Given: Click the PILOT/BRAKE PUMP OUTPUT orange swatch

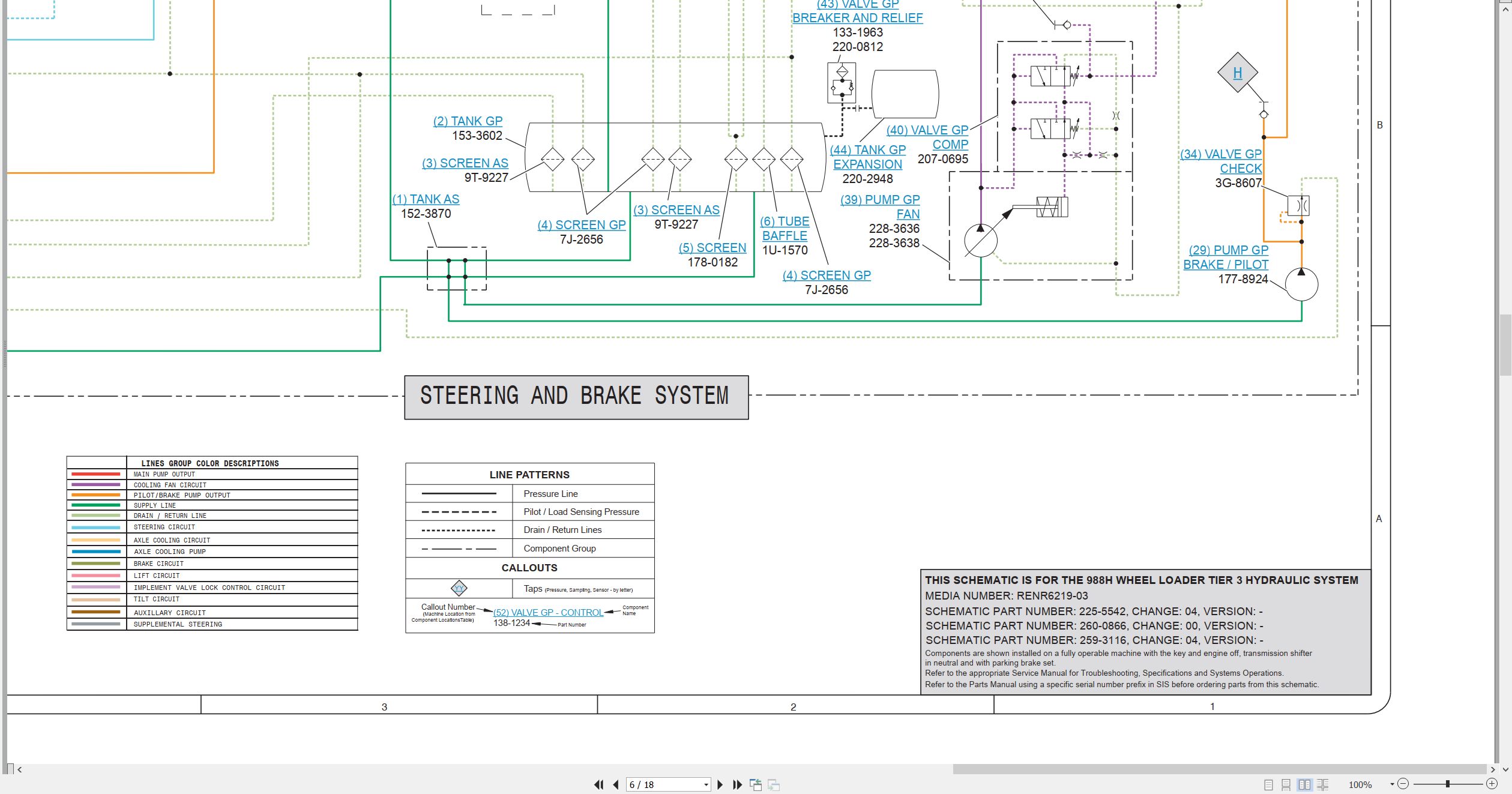Looking at the screenshot, I should pyautogui.click(x=96, y=495).
